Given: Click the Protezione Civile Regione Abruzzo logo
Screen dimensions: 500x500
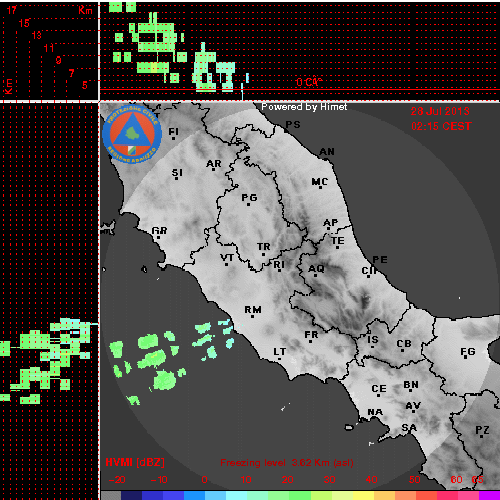Looking at the screenshot, I should 132,134.
